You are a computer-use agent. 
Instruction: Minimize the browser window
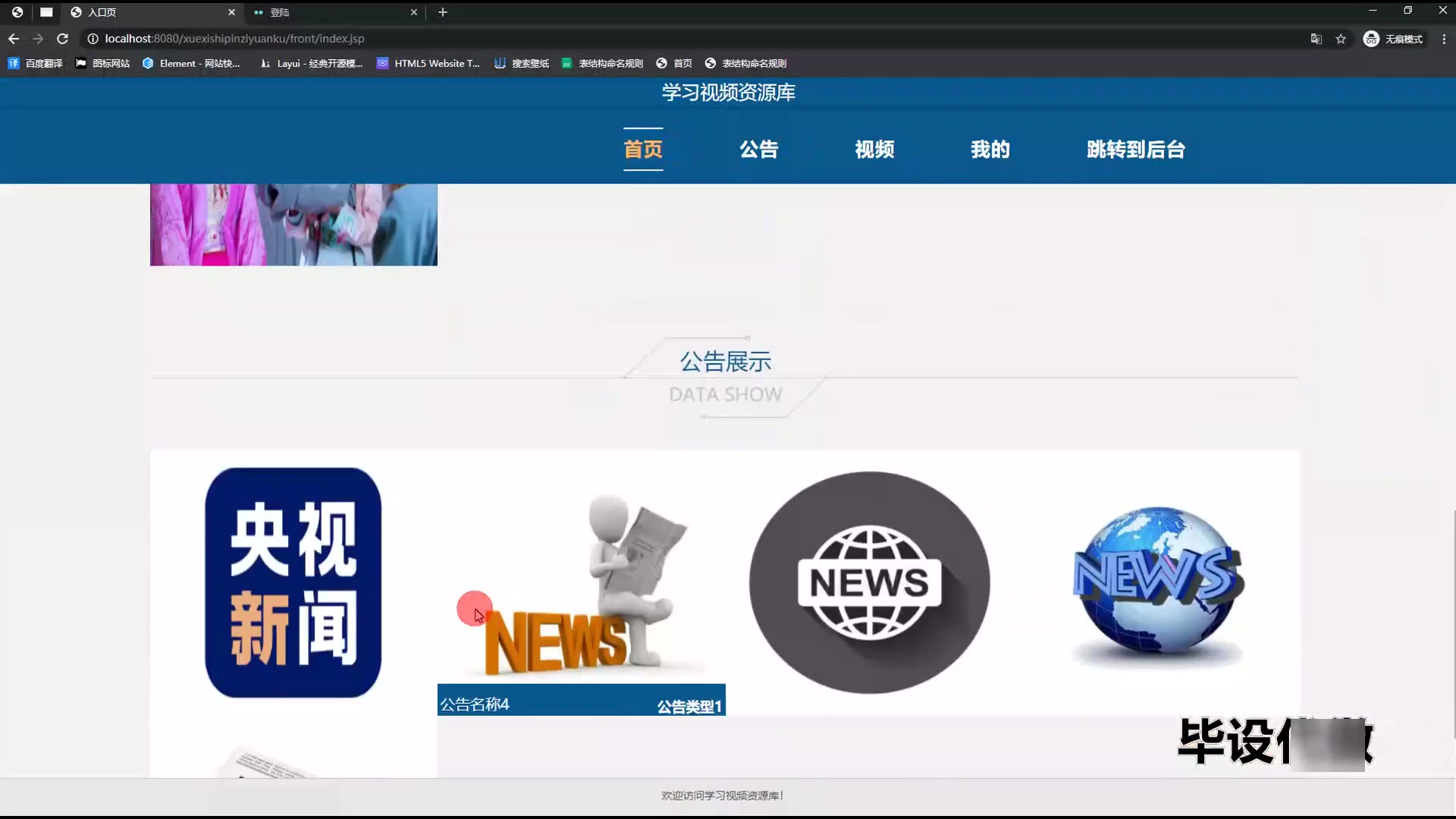(1373, 11)
